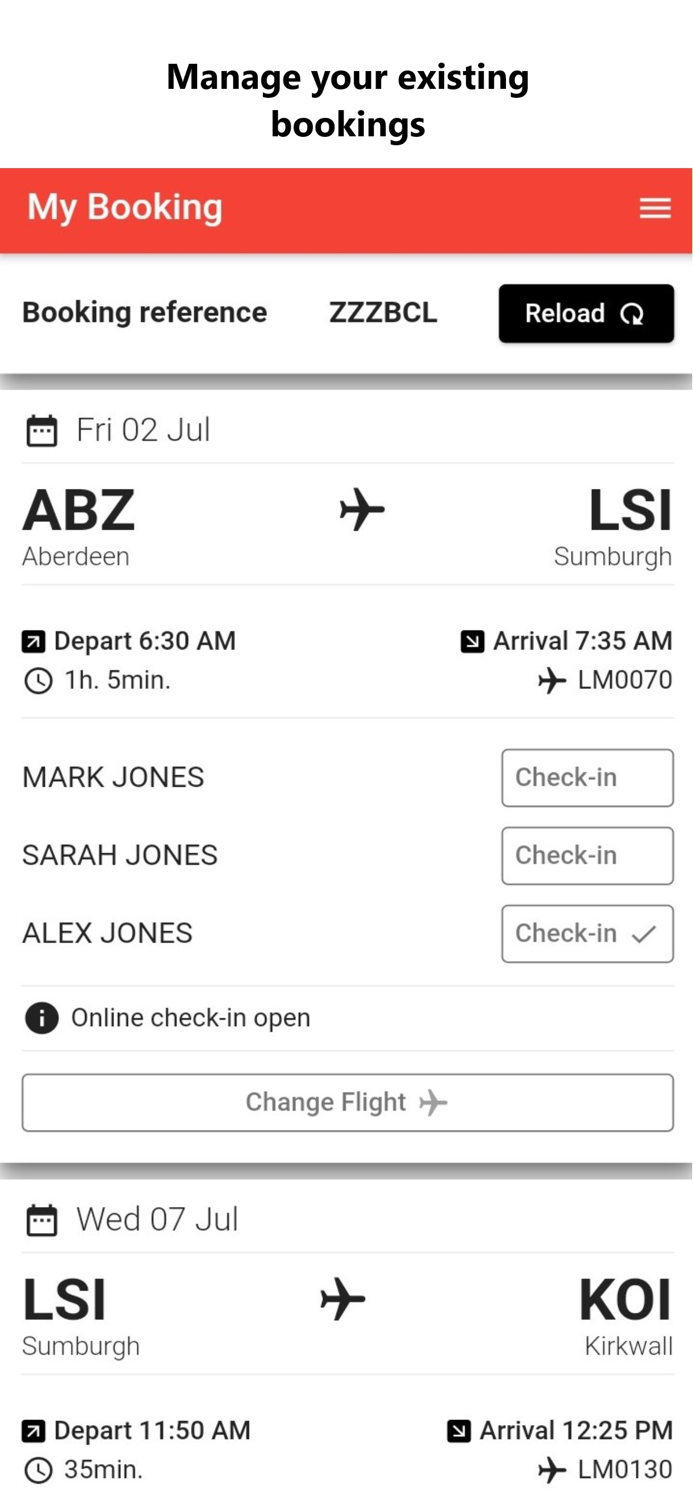Click the calendar icon beside Fri 02 Jul
The height and width of the screenshot is (1500, 693).
coord(41,430)
